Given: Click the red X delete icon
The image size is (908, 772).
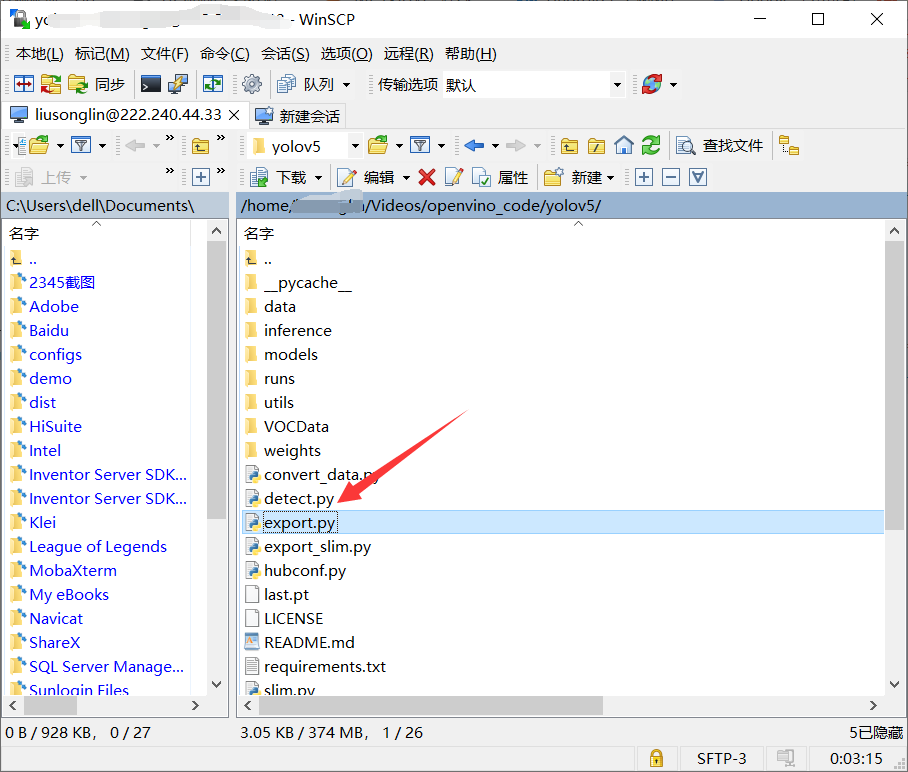Looking at the screenshot, I should click(x=427, y=177).
